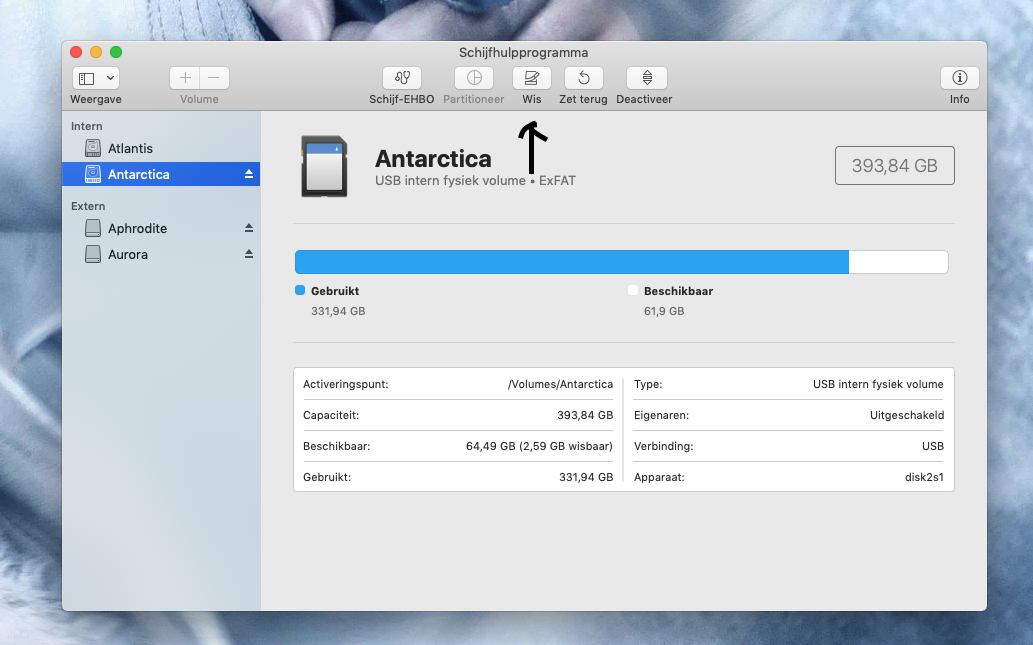The image size is (1033, 645).
Task: Click the Schijf-EHBO first aid icon
Action: [401, 78]
